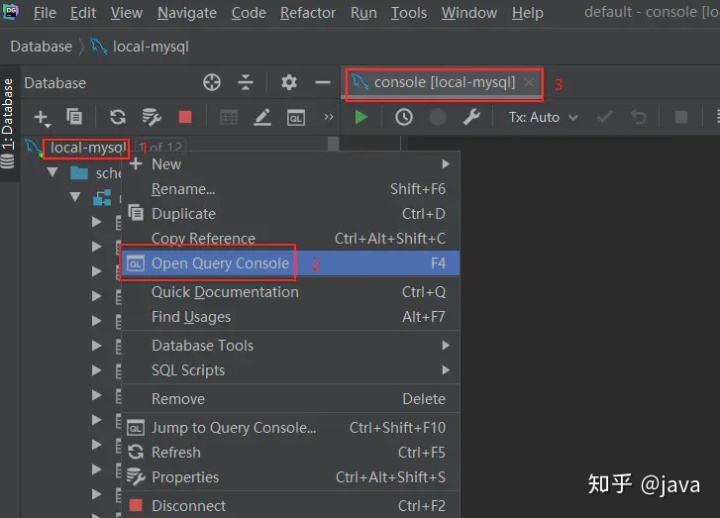Hide the Database panel with minus icon

coord(323,83)
